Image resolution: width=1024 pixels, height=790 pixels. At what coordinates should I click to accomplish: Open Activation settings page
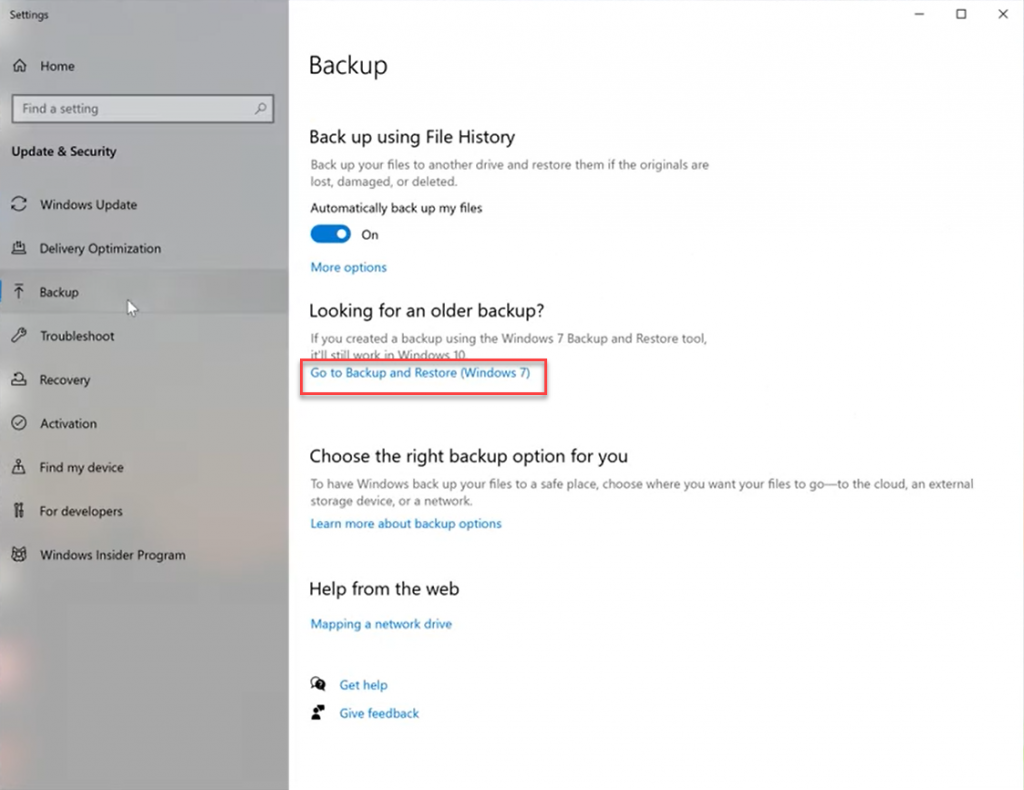coord(144,423)
